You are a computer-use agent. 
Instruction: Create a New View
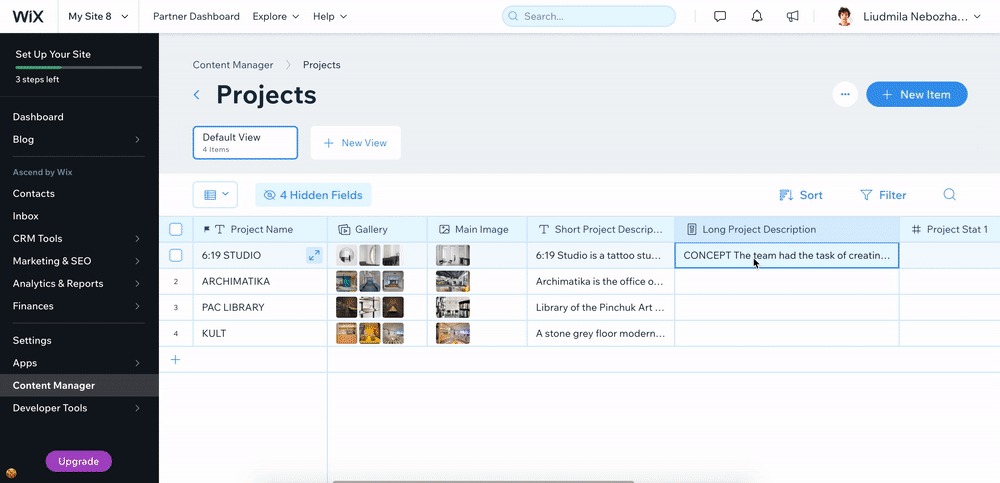tap(356, 143)
